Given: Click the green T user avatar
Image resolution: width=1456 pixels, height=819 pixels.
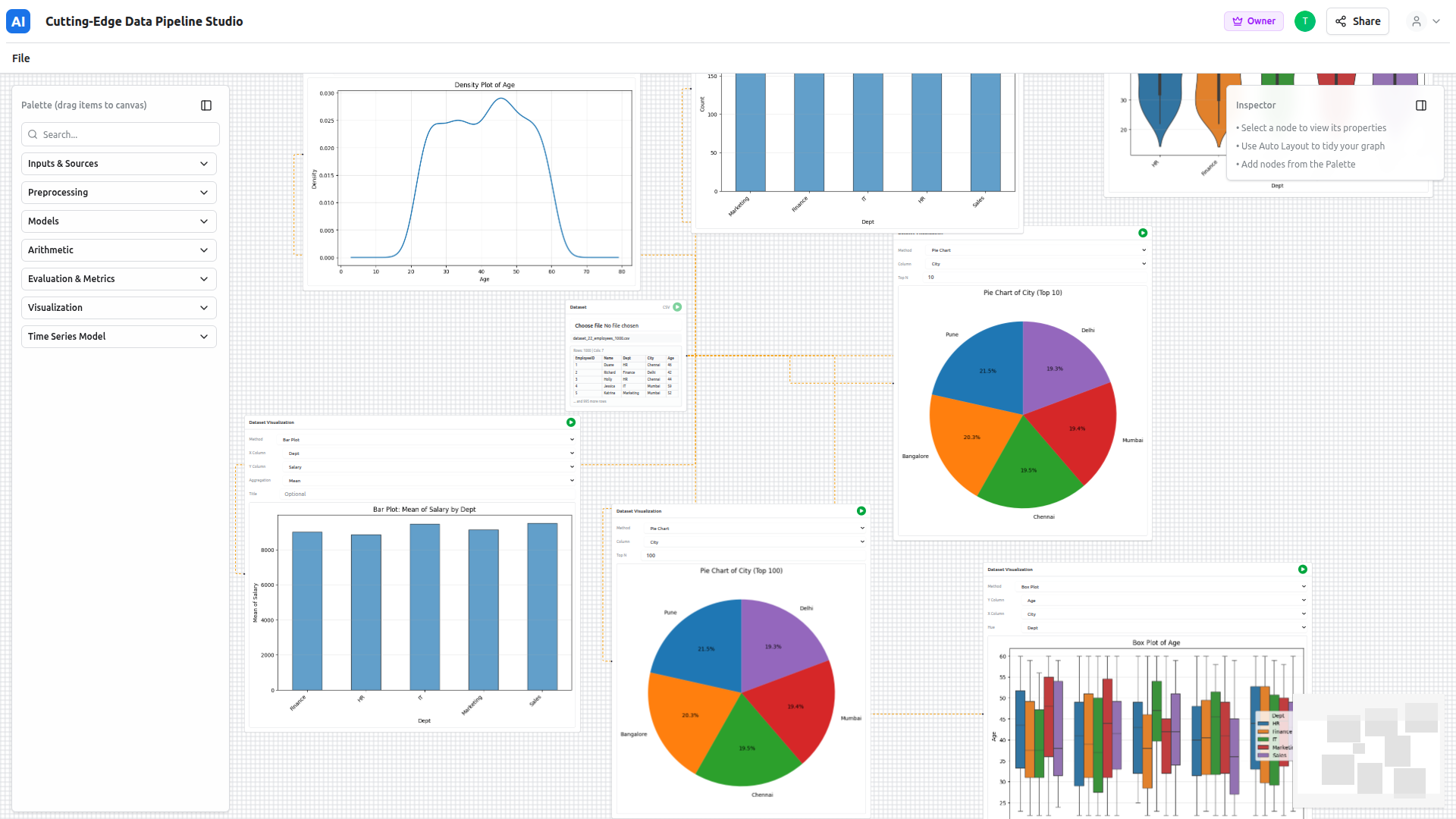Looking at the screenshot, I should click(1305, 21).
